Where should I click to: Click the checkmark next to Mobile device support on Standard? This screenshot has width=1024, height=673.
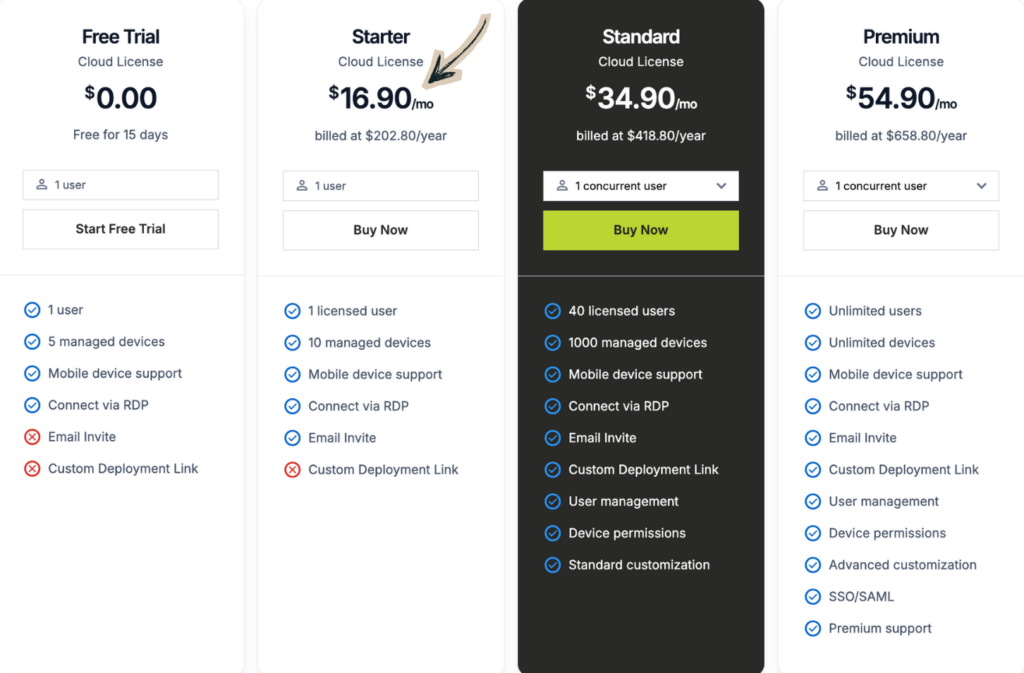[552, 374]
